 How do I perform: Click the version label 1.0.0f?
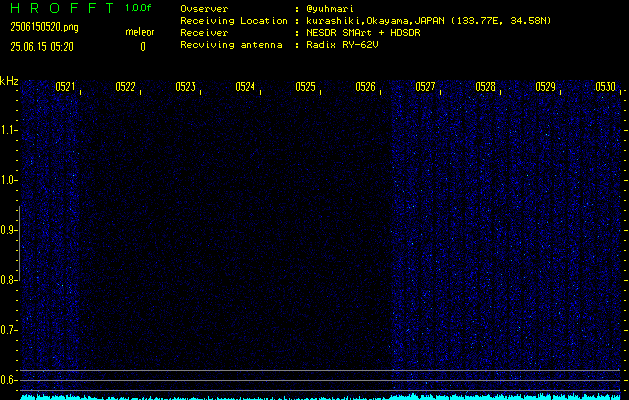click(138, 8)
